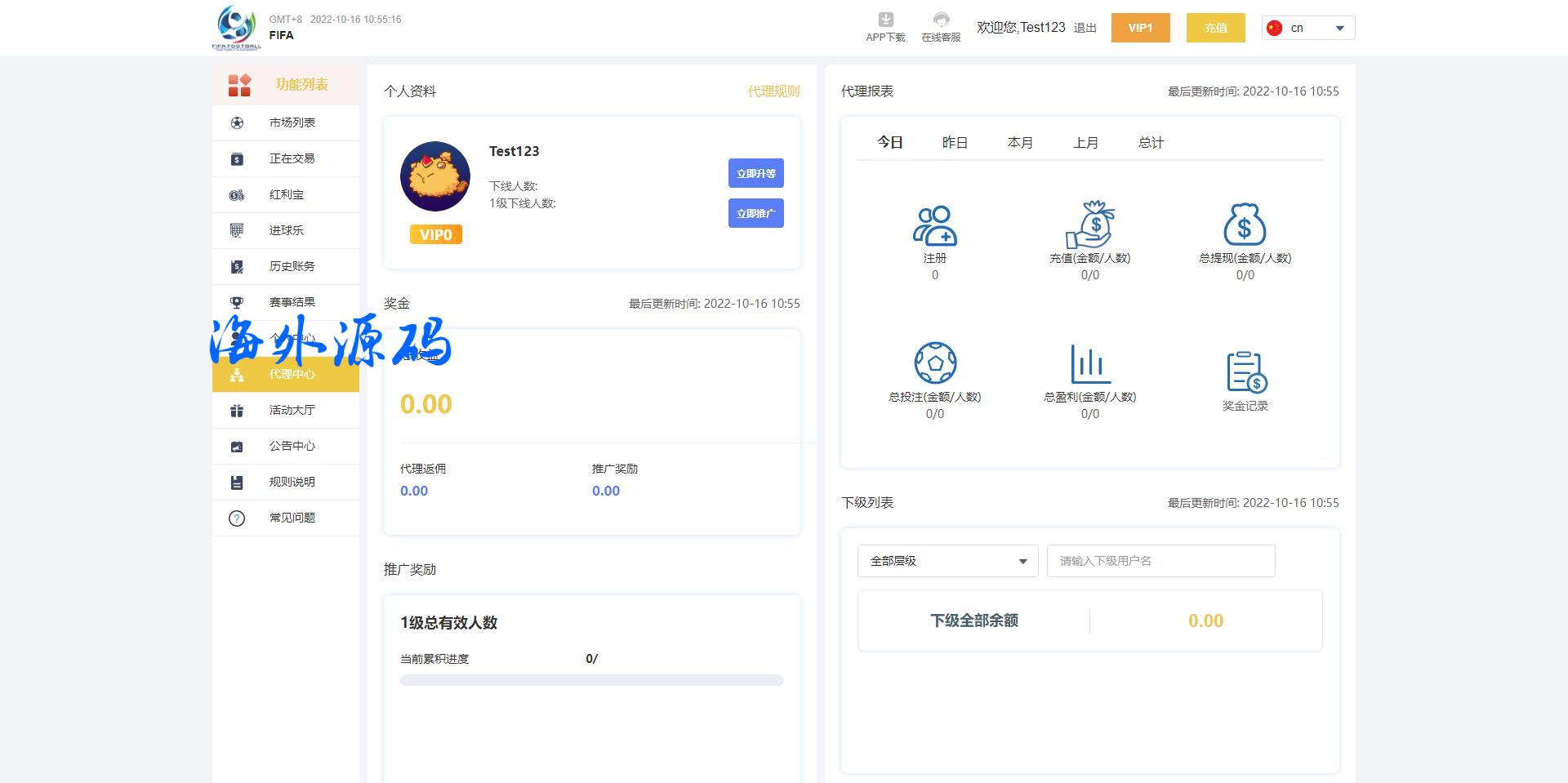Switch to the 本月 report tab
This screenshot has width=1568, height=783.
coord(1020,143)
